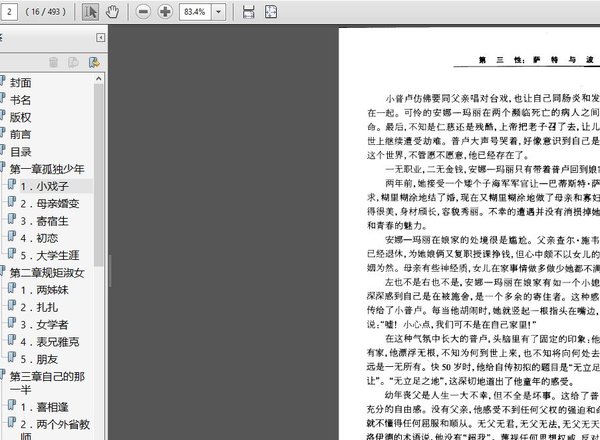Select the 2．两个外省教师 bookmark
This screenshot has width=600, height=440.
point(55,430)
